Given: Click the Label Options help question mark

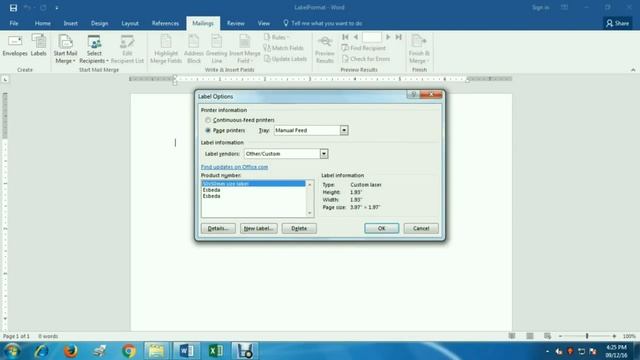Looking at the screenshot, I should [413, 95].
